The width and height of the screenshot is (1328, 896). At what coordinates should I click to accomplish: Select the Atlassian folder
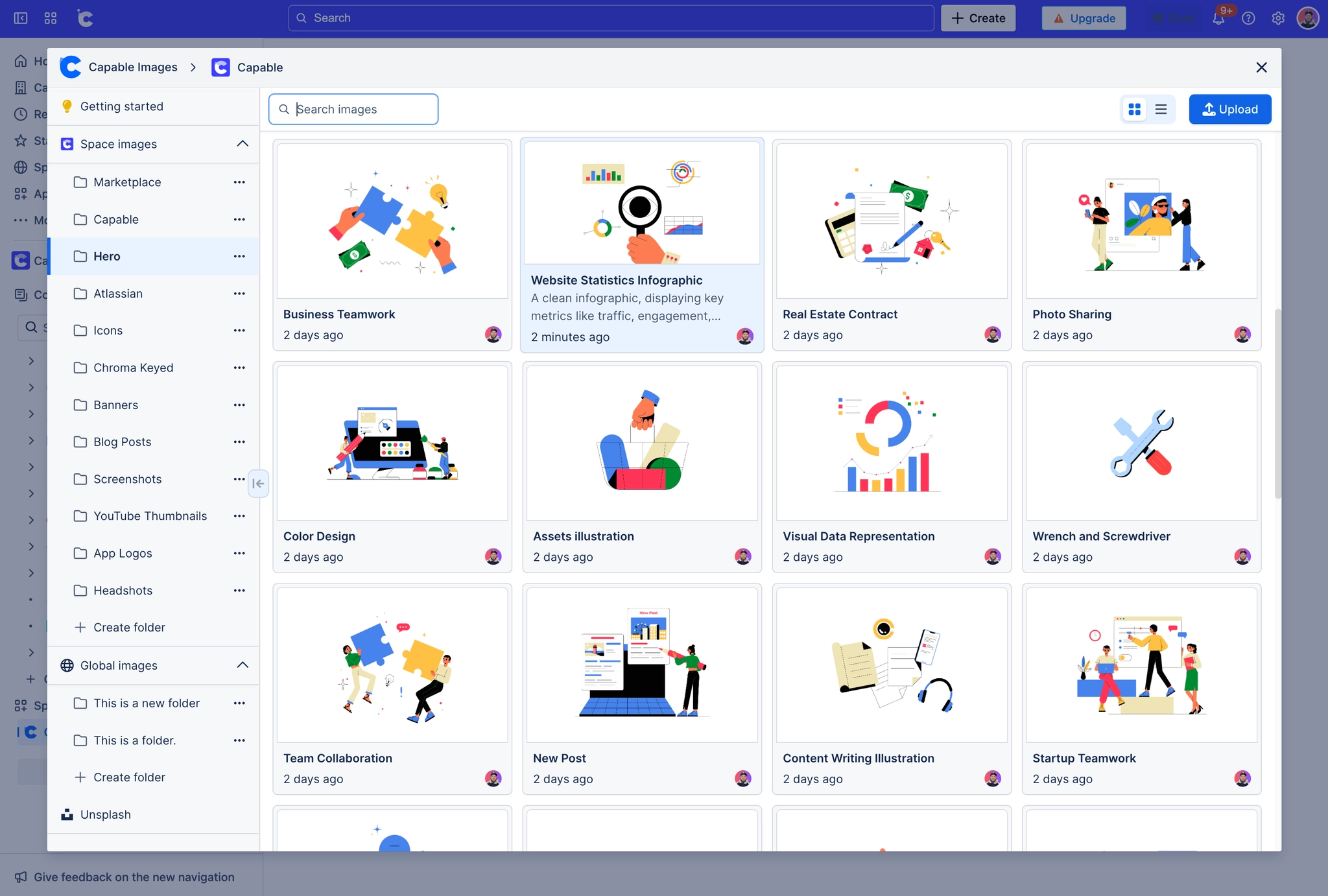(x=117, y=294)
